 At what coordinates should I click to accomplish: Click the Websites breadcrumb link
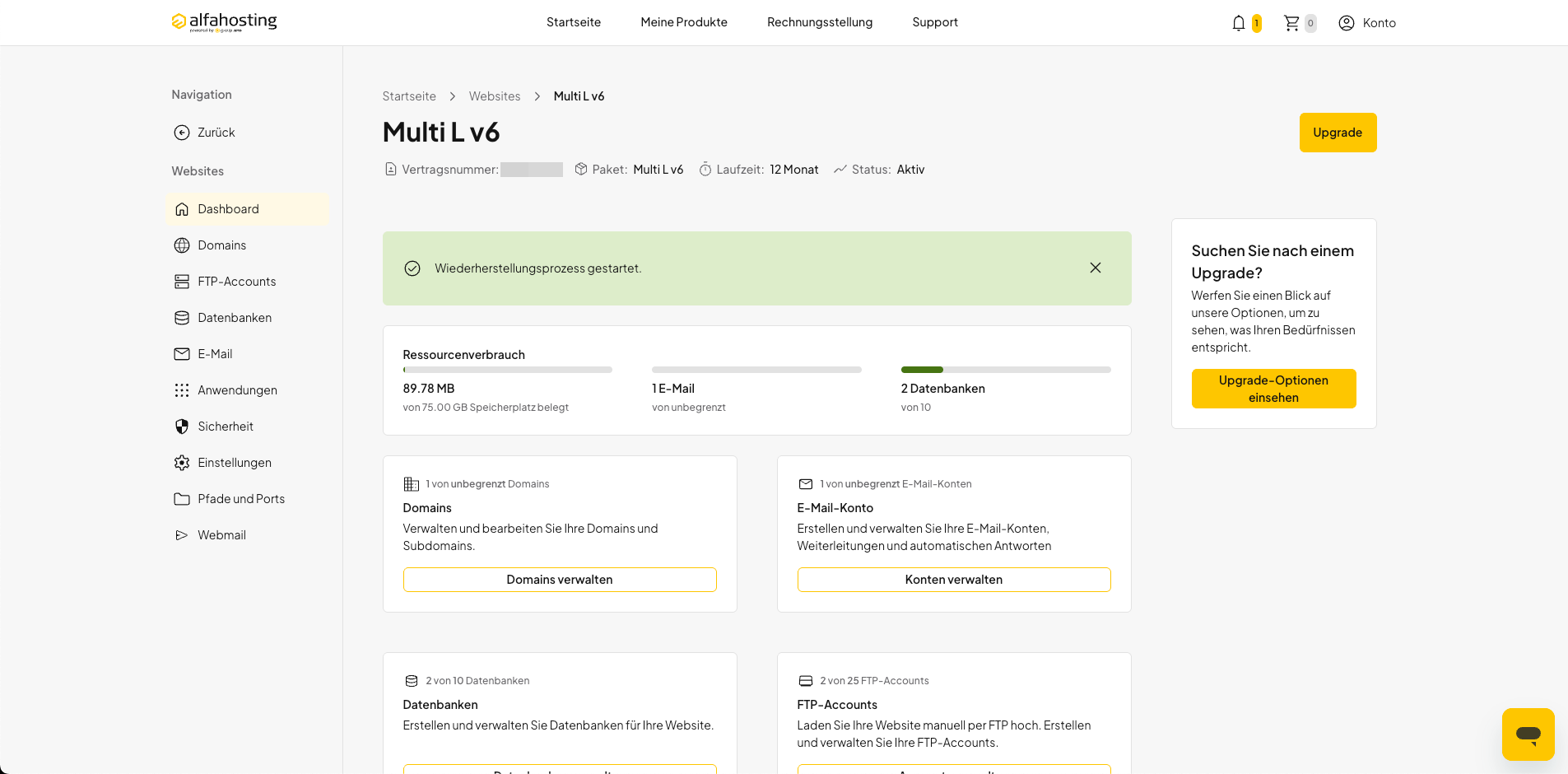[x=495, y=96]
